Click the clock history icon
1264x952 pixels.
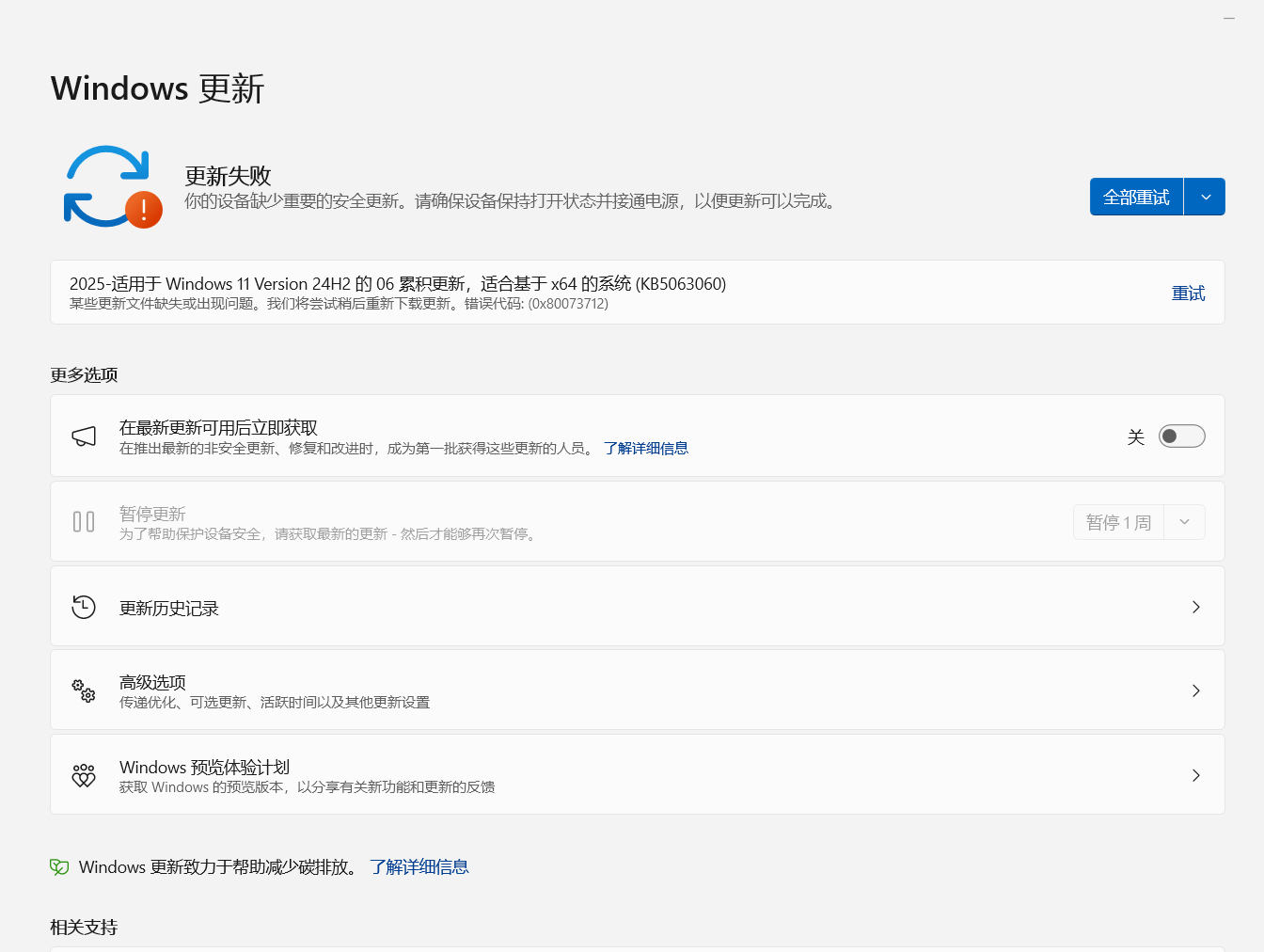[84, 607]
